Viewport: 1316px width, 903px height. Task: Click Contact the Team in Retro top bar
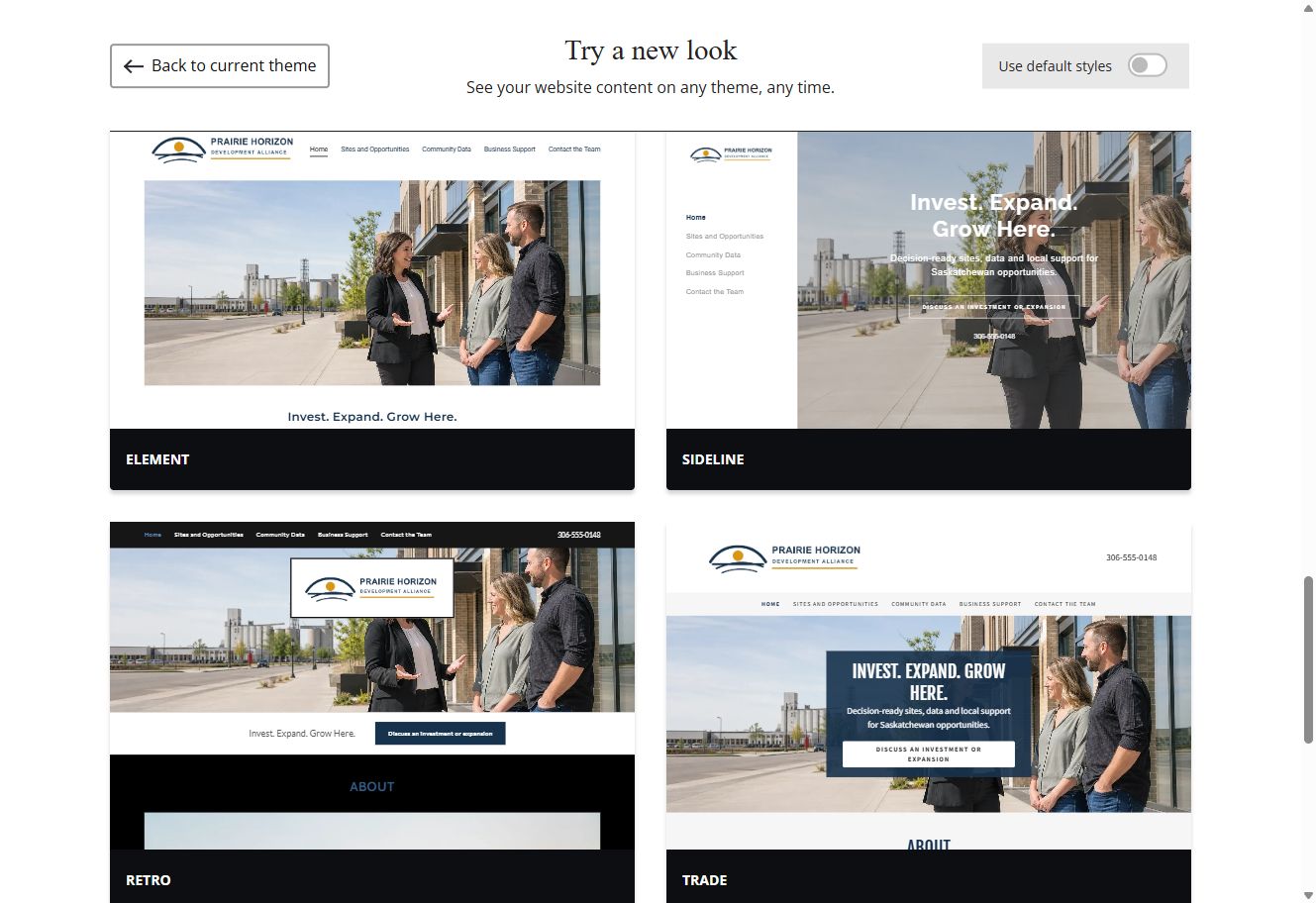click(x=406, y=535)
